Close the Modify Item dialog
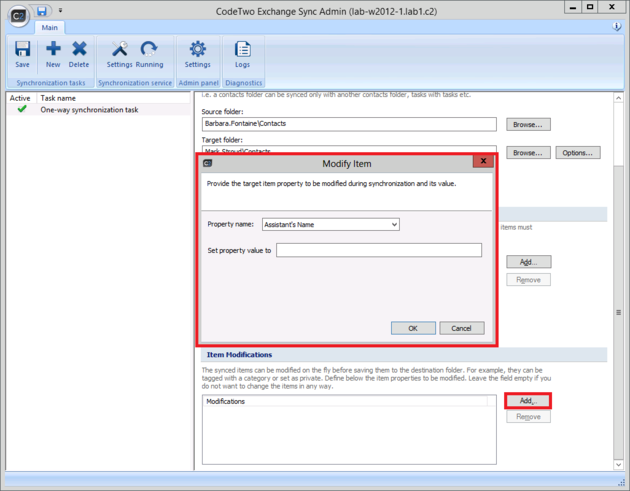 click(483, 161)
